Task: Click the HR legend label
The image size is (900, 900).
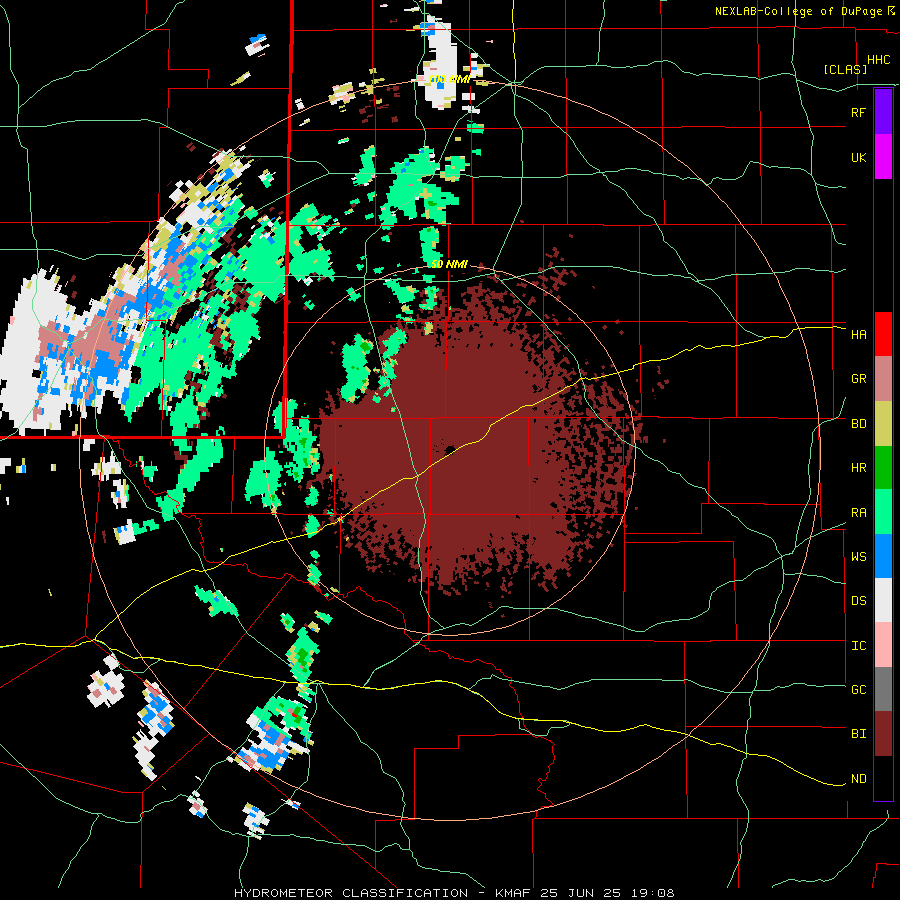Action: (x=859, y=468)
